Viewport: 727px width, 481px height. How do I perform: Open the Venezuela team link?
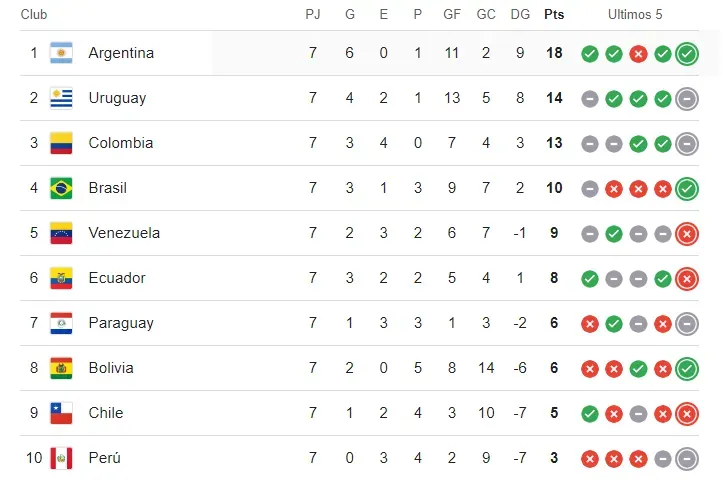[x=124, y=233]
